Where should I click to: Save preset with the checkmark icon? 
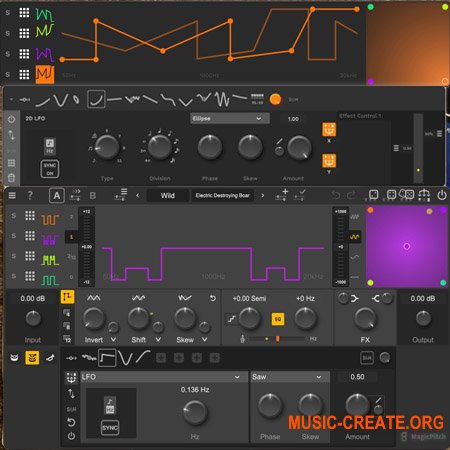[x=299, y=195]
